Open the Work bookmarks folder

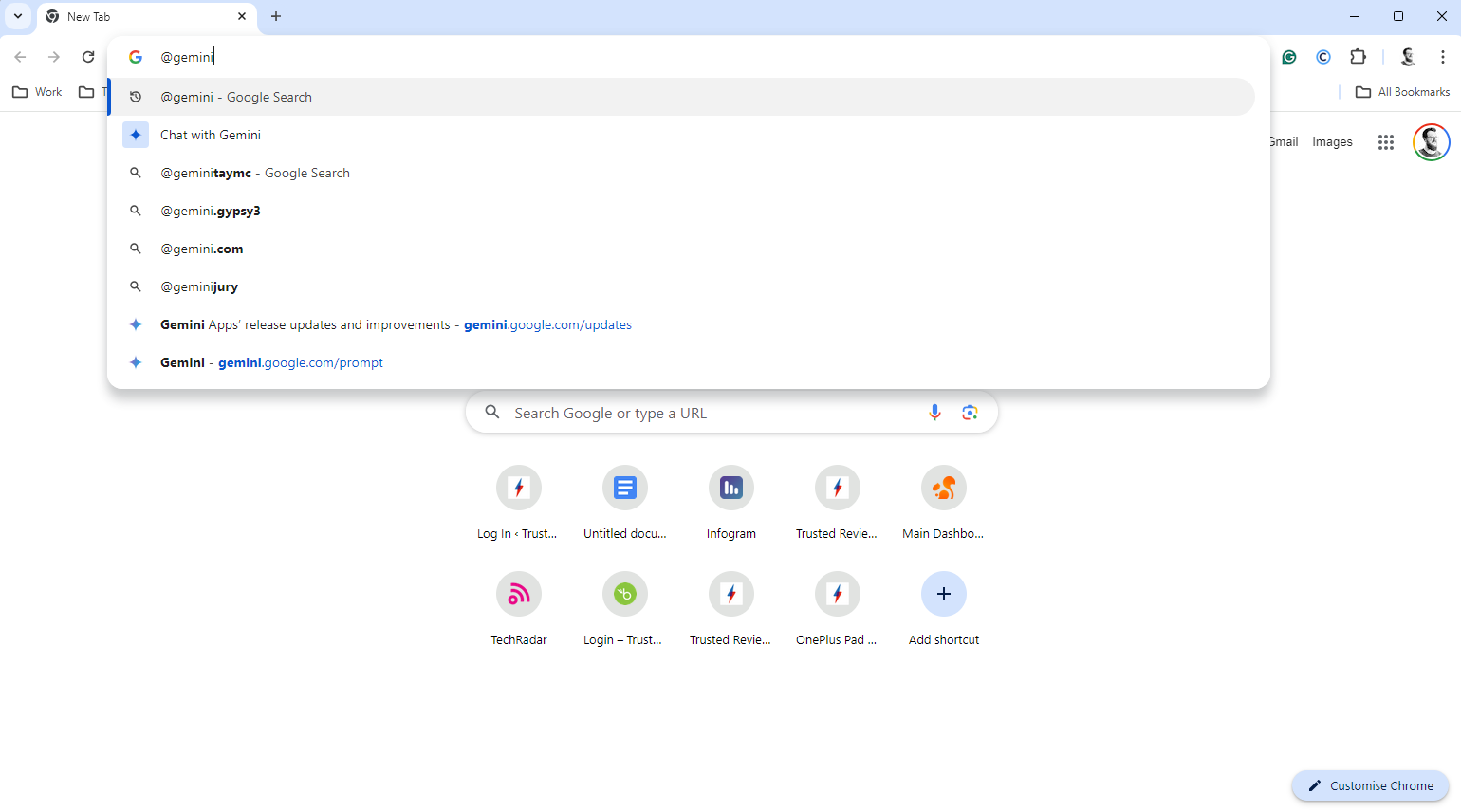(x=37, y=92)
